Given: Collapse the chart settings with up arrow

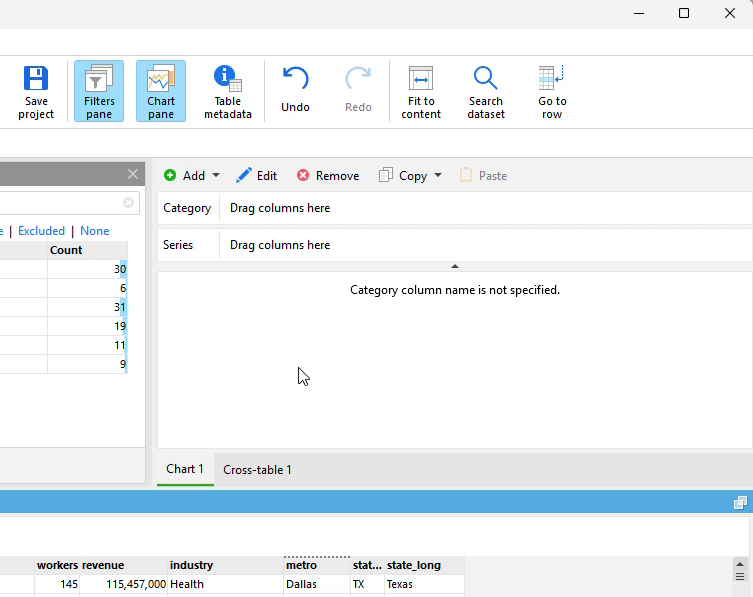Looking at the screenshot, I should 455,266.
